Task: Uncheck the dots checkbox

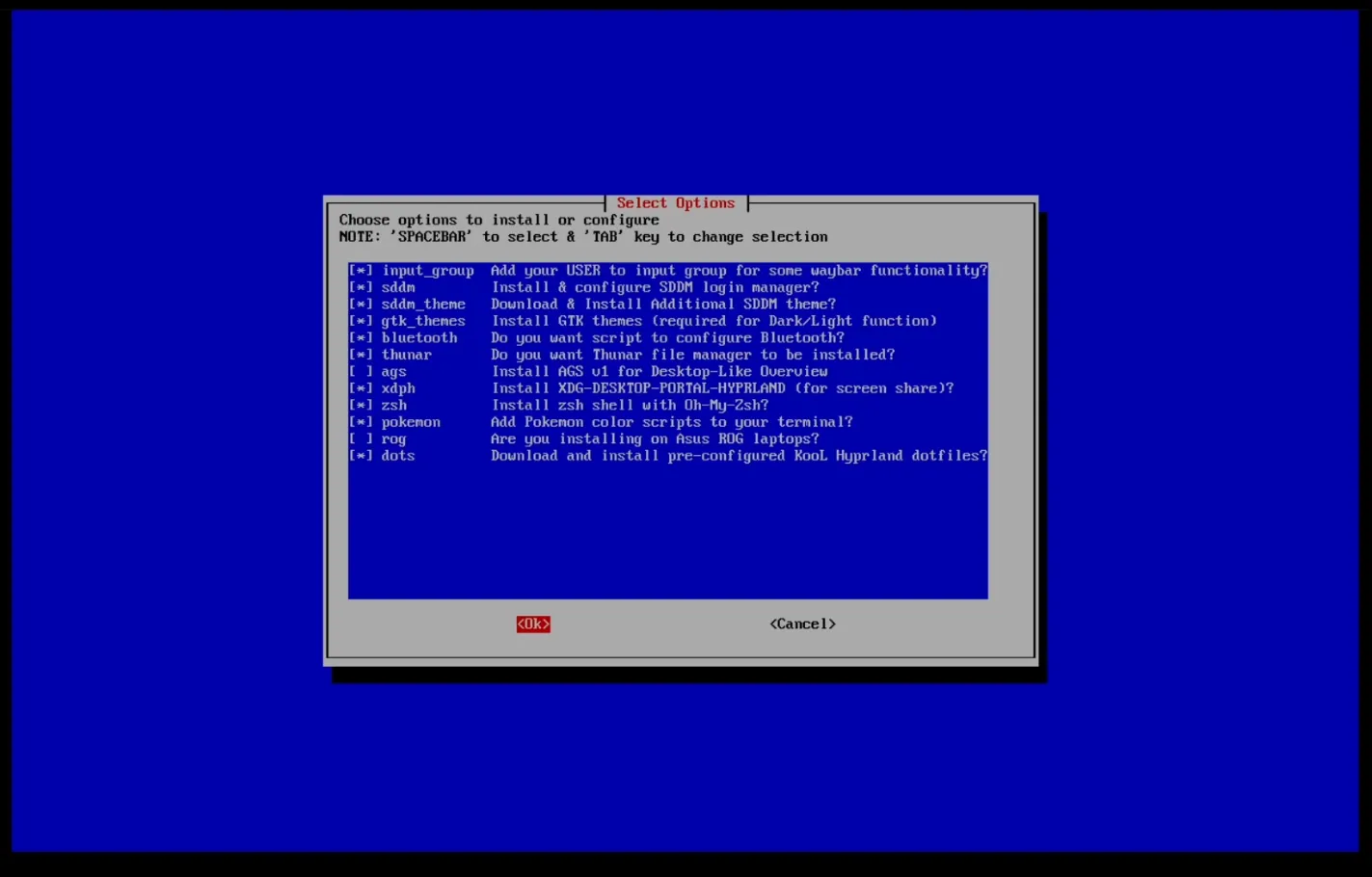Action: [x=361, y=456]
